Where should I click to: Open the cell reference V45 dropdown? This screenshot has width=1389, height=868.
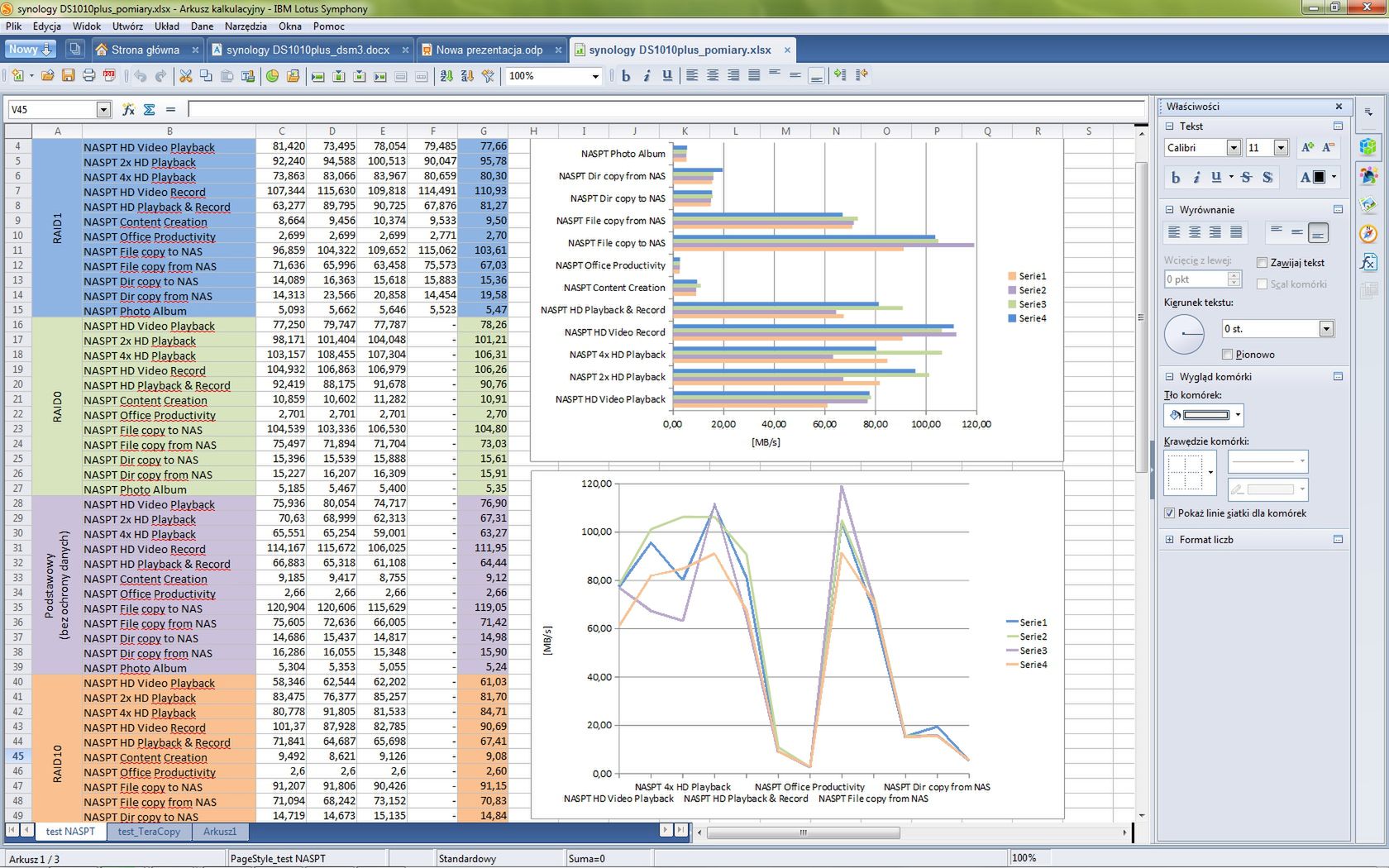point(103,109)
